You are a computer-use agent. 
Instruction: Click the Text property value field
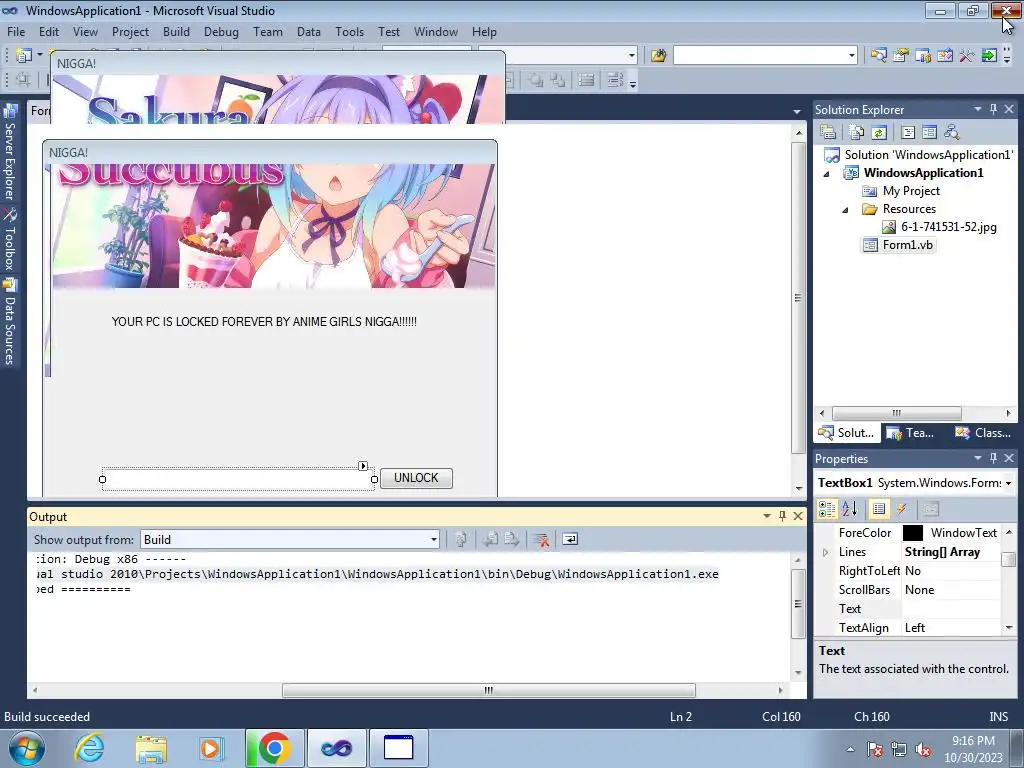coord(951,609)
